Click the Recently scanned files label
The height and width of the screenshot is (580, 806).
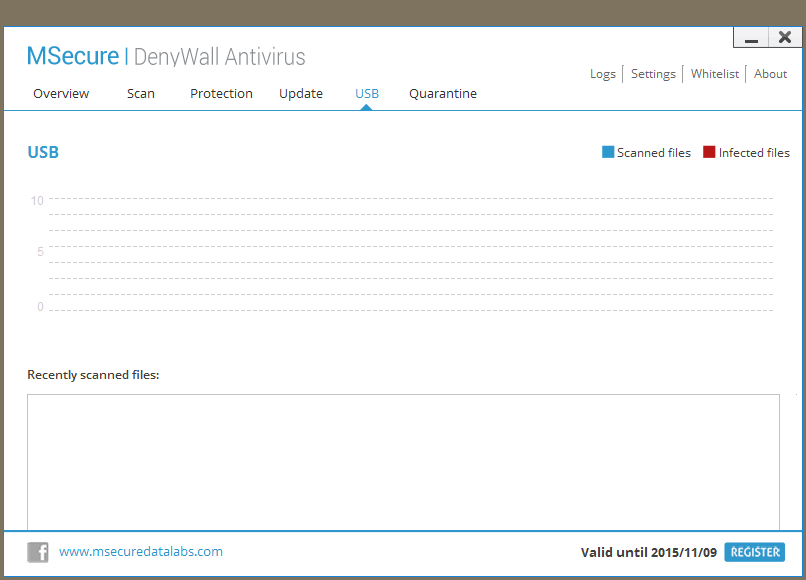93,375
